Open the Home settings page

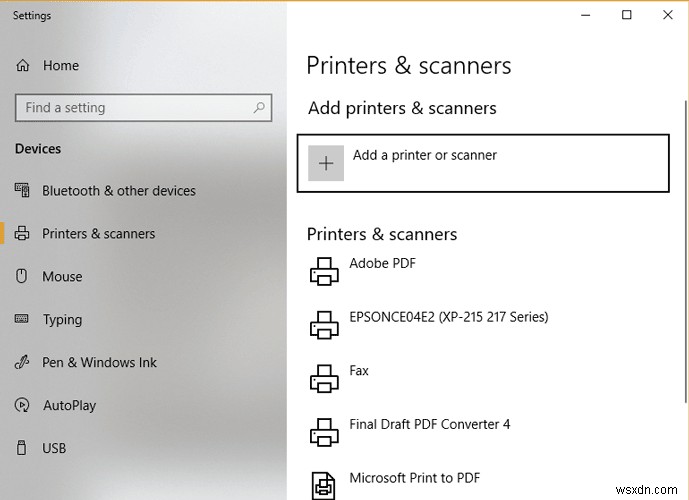pos(61,65)
